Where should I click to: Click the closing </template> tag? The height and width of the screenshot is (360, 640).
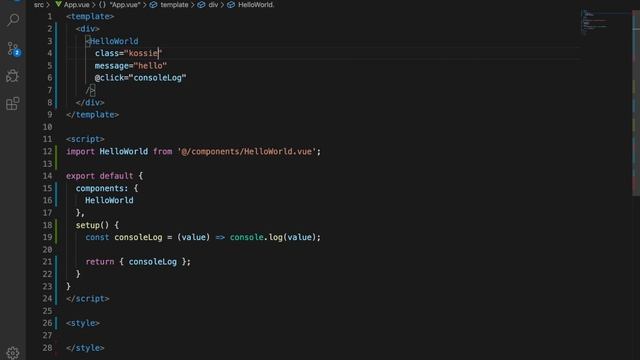point(93,115)
